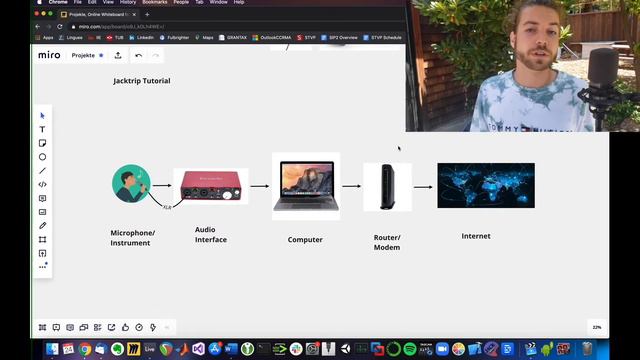Open a new Chrome tab

147,14
